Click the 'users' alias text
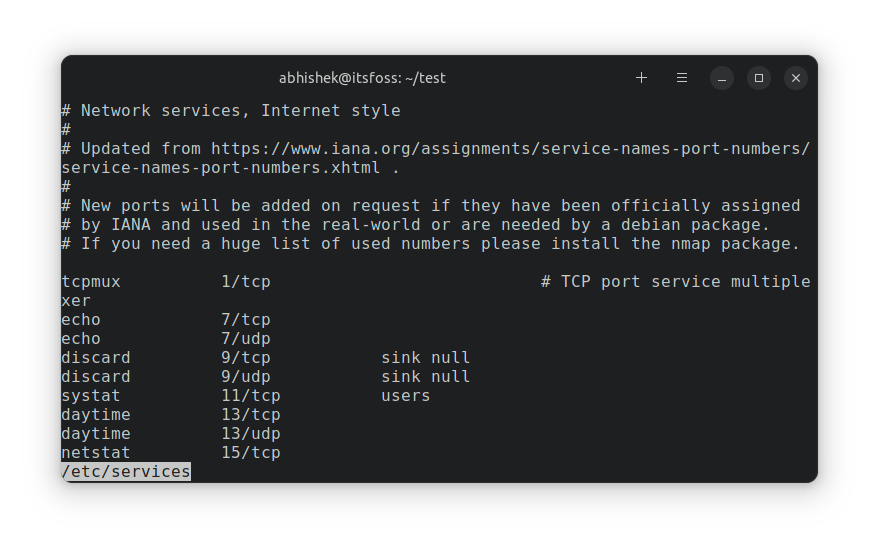Screen dimensions: 879x550 pyautogui.click(x=405, y=396)
